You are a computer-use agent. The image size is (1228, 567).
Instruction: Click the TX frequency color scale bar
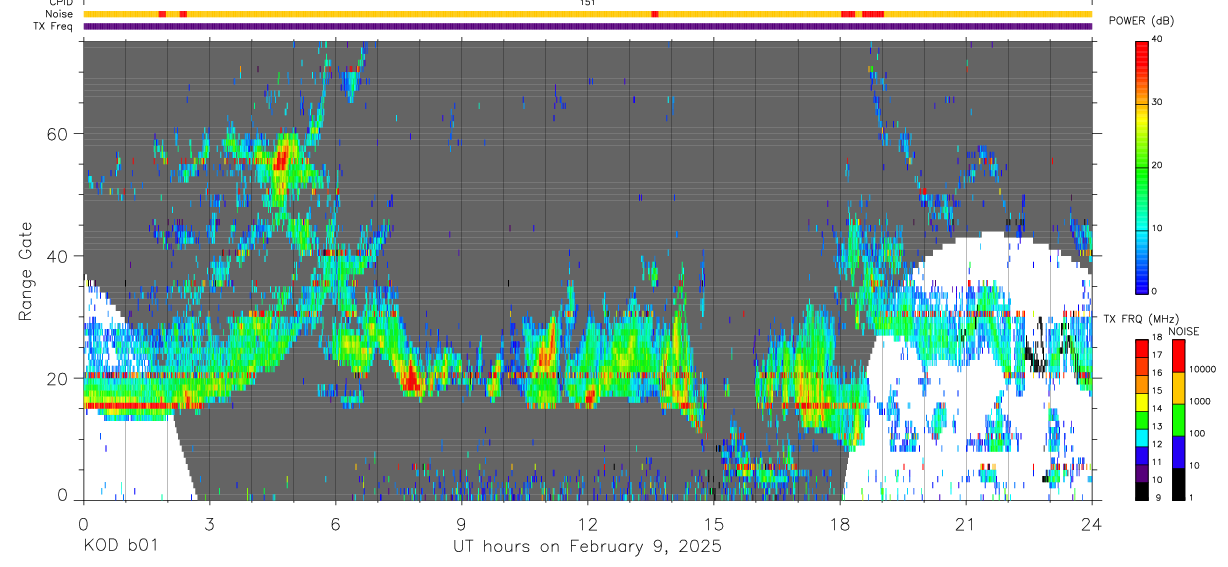point(1141,420)
